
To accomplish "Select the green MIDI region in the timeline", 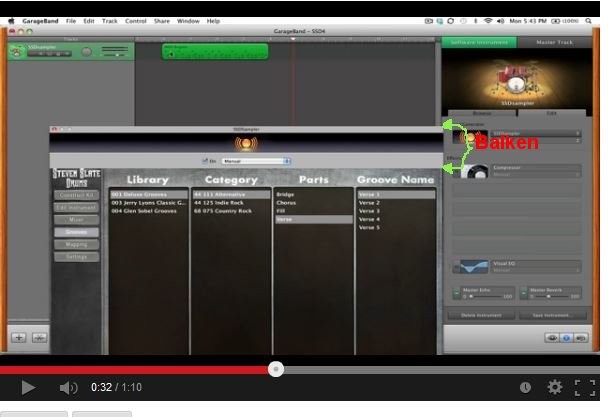I will (x=215, y=52).
